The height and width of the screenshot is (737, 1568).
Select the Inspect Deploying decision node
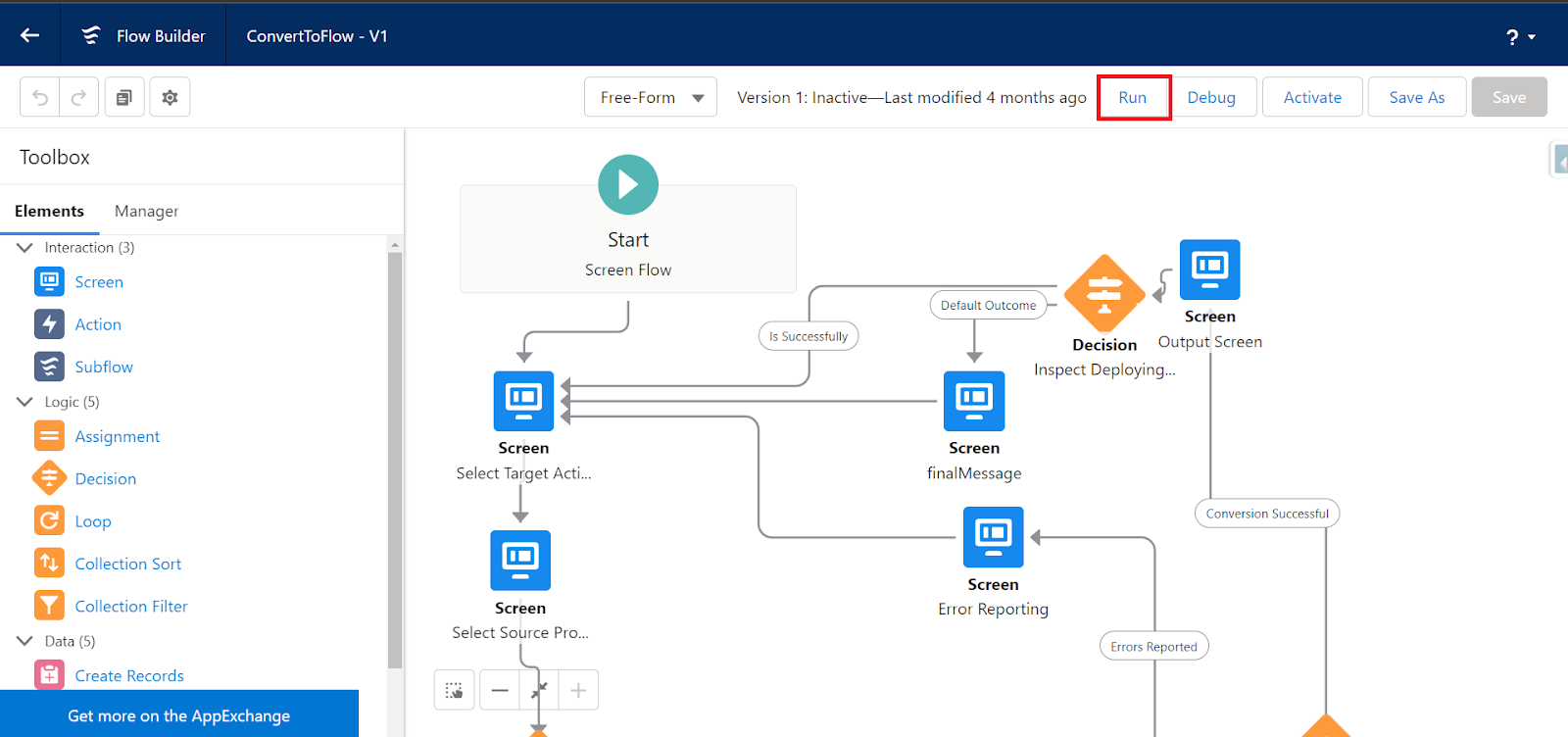1104,294
